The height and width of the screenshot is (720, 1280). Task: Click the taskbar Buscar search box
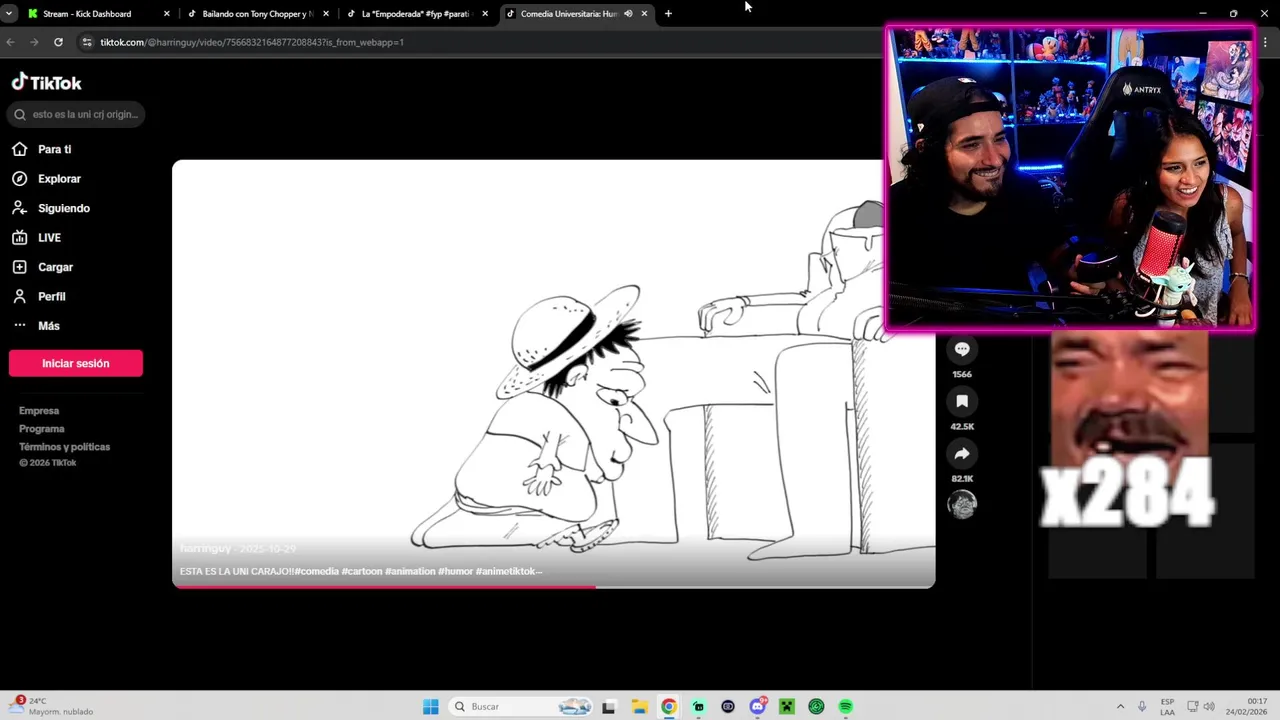pos(522,707)
